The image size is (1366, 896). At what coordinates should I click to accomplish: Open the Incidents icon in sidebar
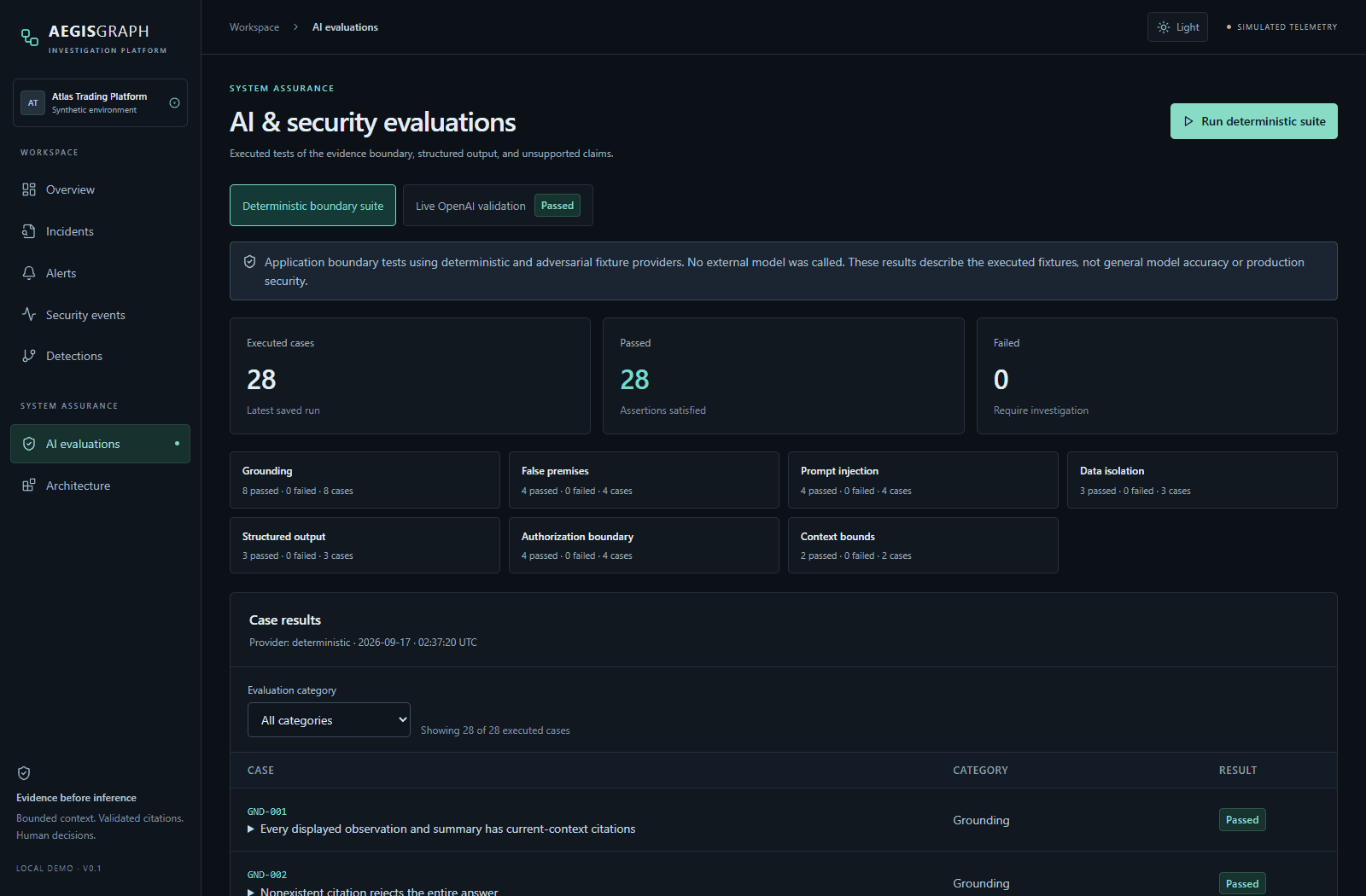point(29,231)
